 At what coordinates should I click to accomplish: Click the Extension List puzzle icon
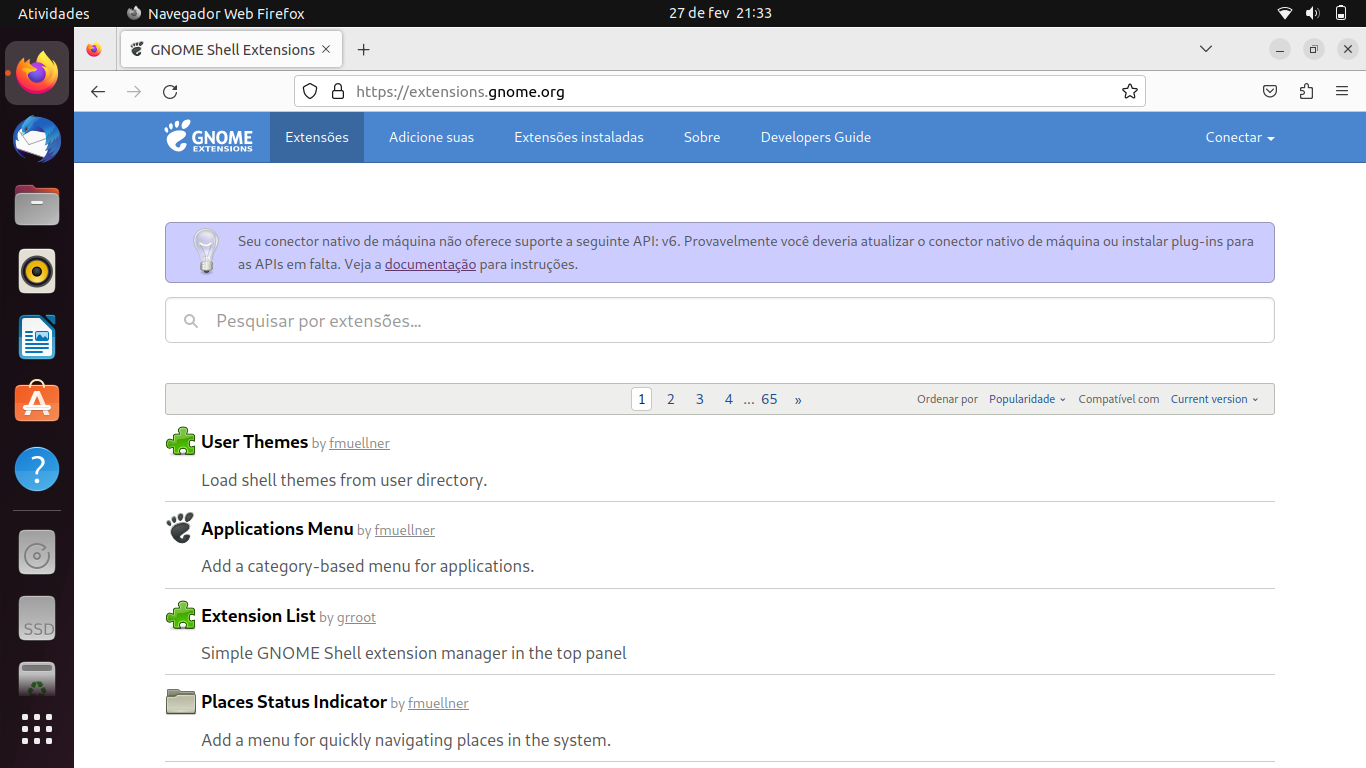[181, 615]
